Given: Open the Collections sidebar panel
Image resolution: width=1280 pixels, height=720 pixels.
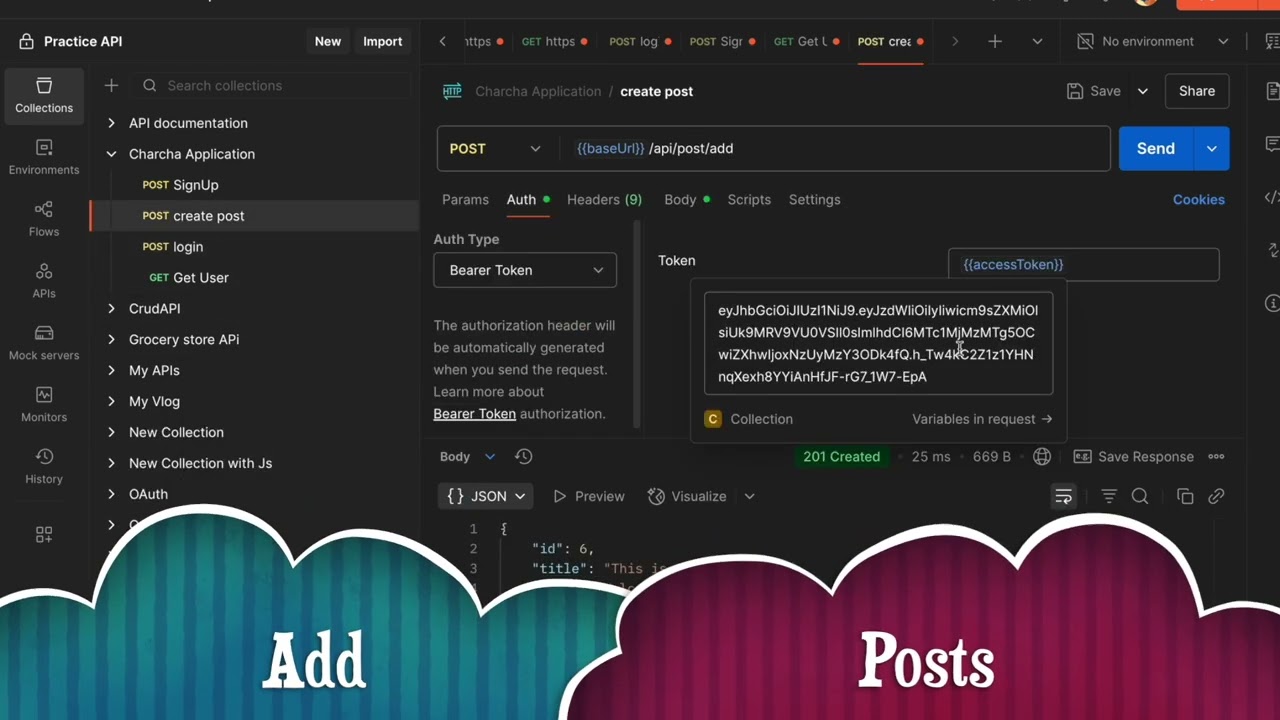Looking at the screenshot, I should coord(44,95).
